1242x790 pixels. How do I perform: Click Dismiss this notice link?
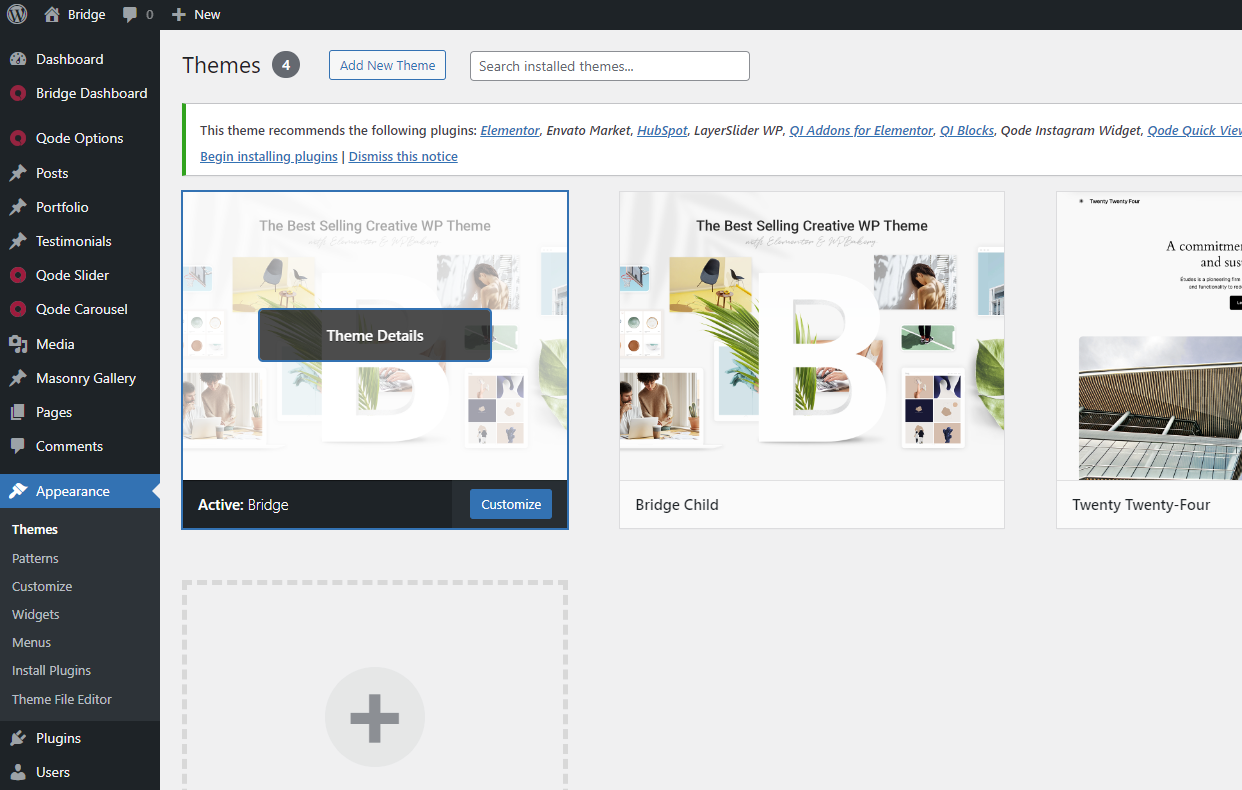click(x=403, y=156)
